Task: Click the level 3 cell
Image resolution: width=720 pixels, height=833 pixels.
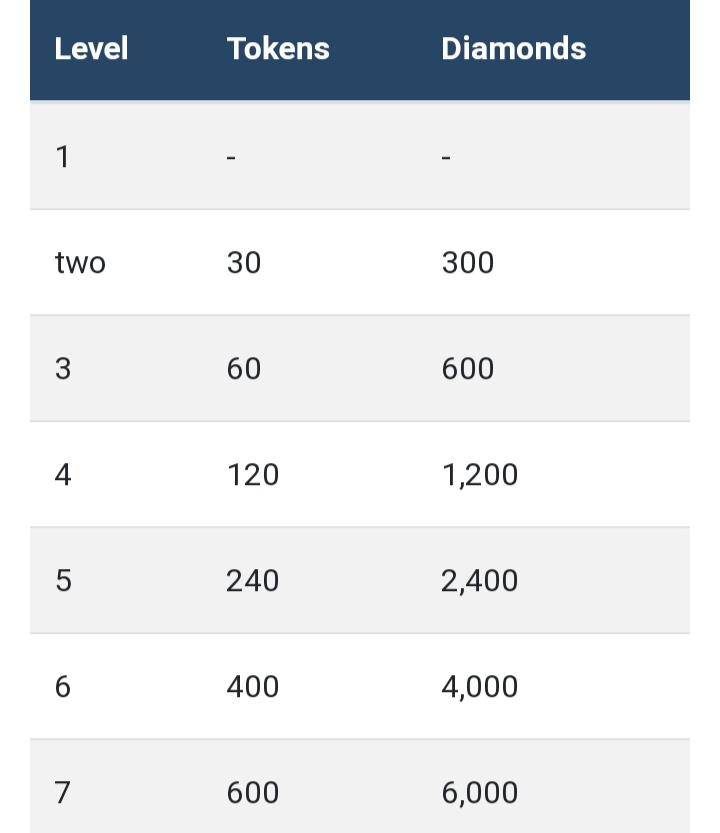Action: click(x=63, y=369)
